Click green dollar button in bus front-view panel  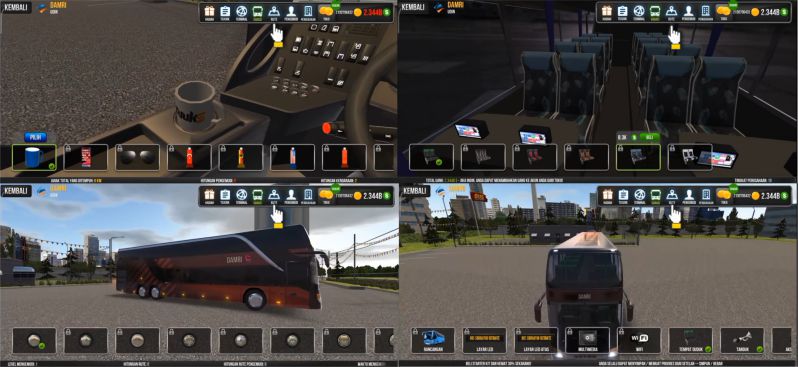[784, 195]
